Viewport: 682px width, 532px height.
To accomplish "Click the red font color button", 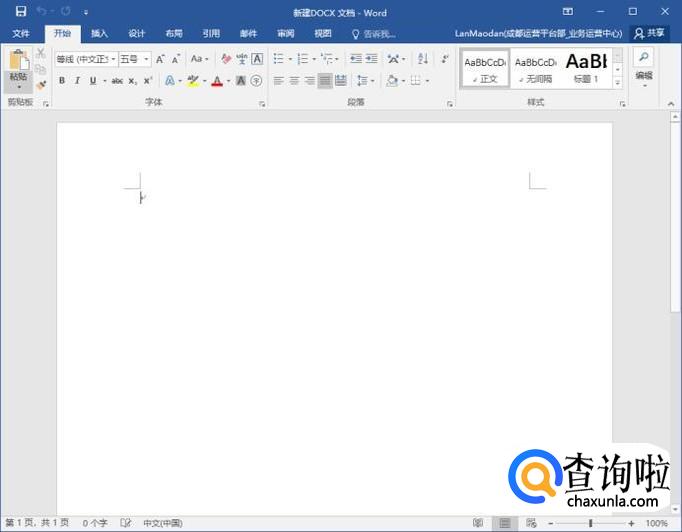I will pos(217,81).
